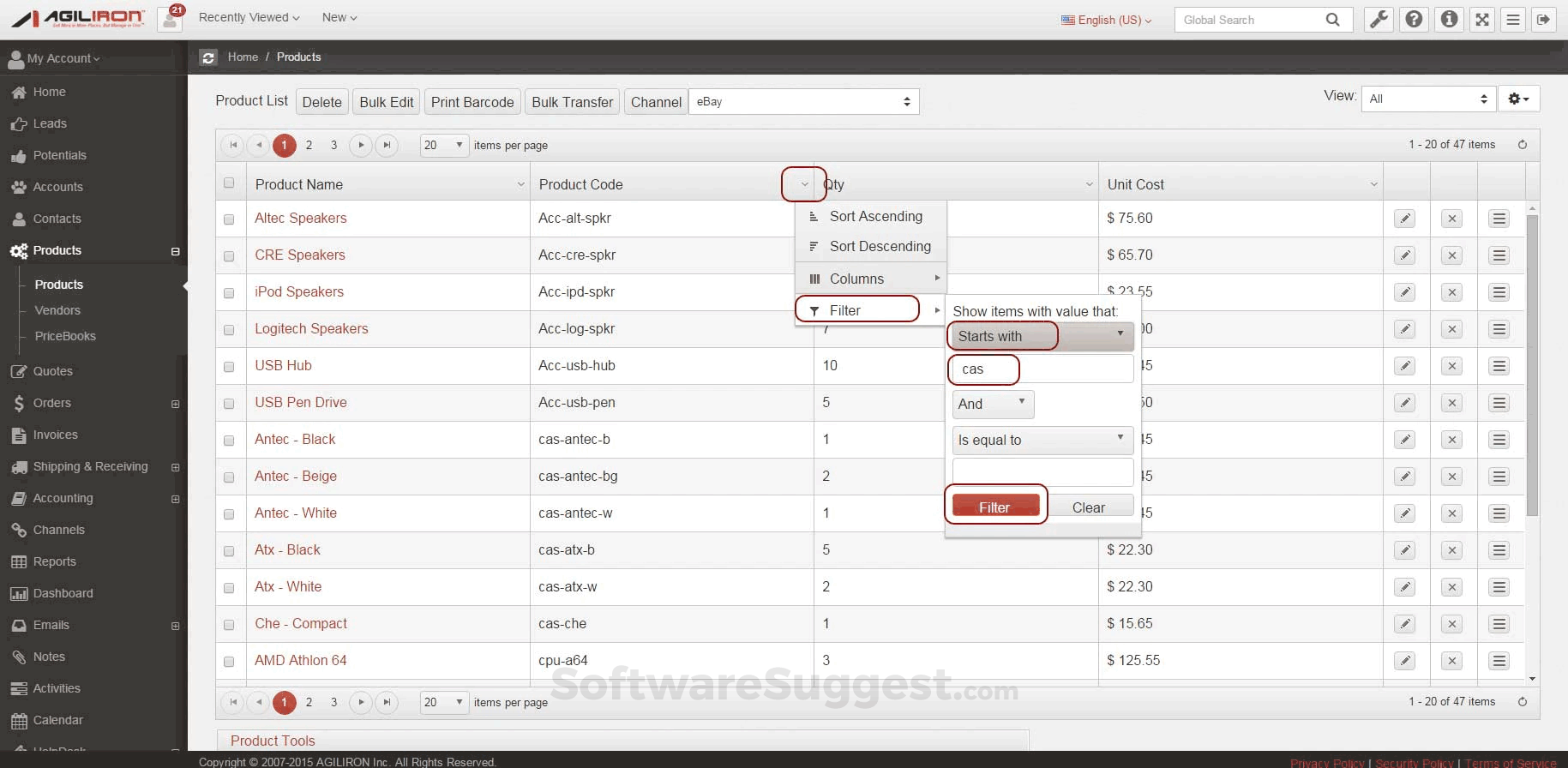Expand the Channel eBay dropdown
The height and width of the screenshot is (768, 1568).
[803, 102]
